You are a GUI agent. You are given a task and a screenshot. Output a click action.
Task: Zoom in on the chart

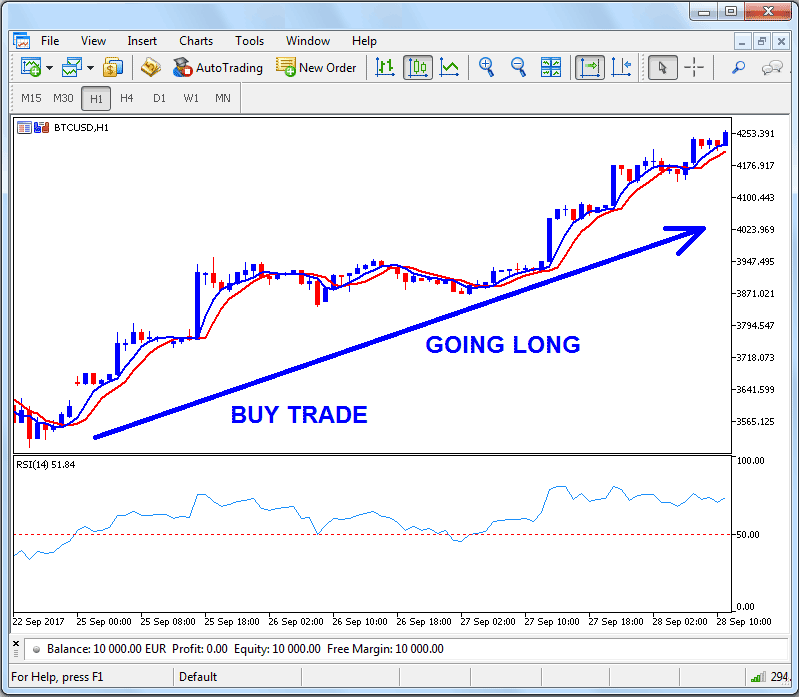(x=486, y=67)
